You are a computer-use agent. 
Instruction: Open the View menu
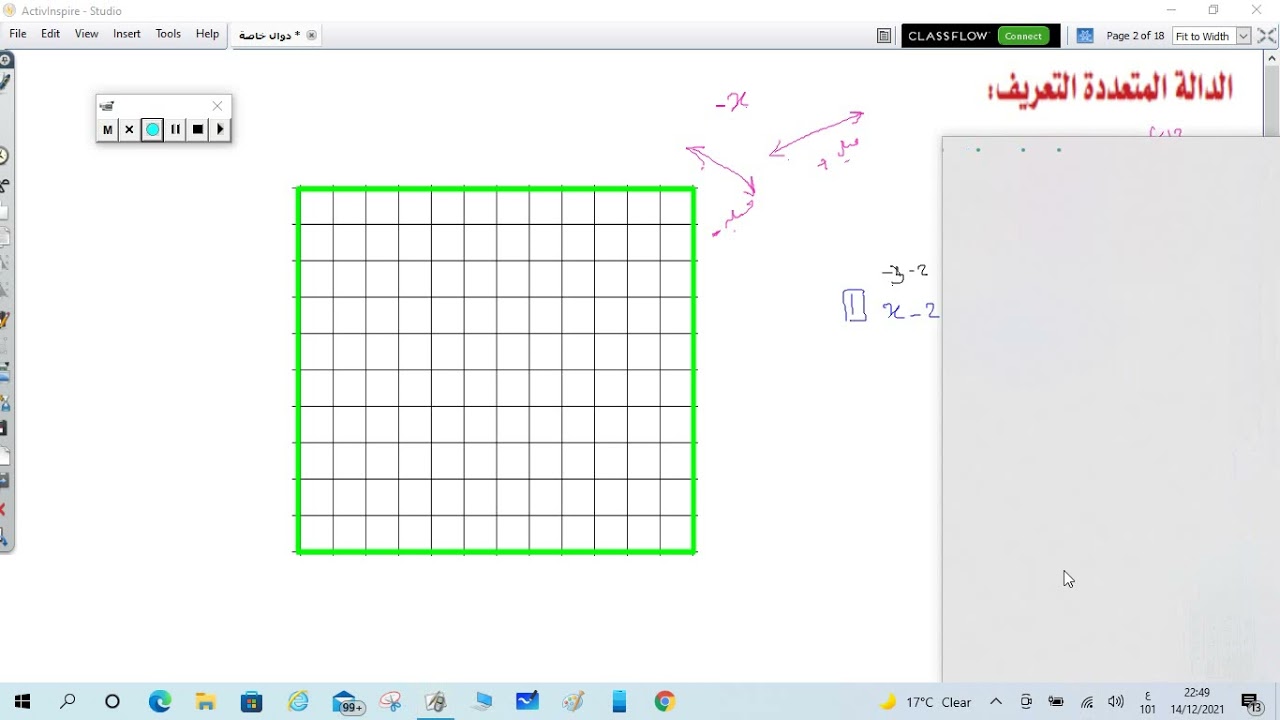coord(87,34)
